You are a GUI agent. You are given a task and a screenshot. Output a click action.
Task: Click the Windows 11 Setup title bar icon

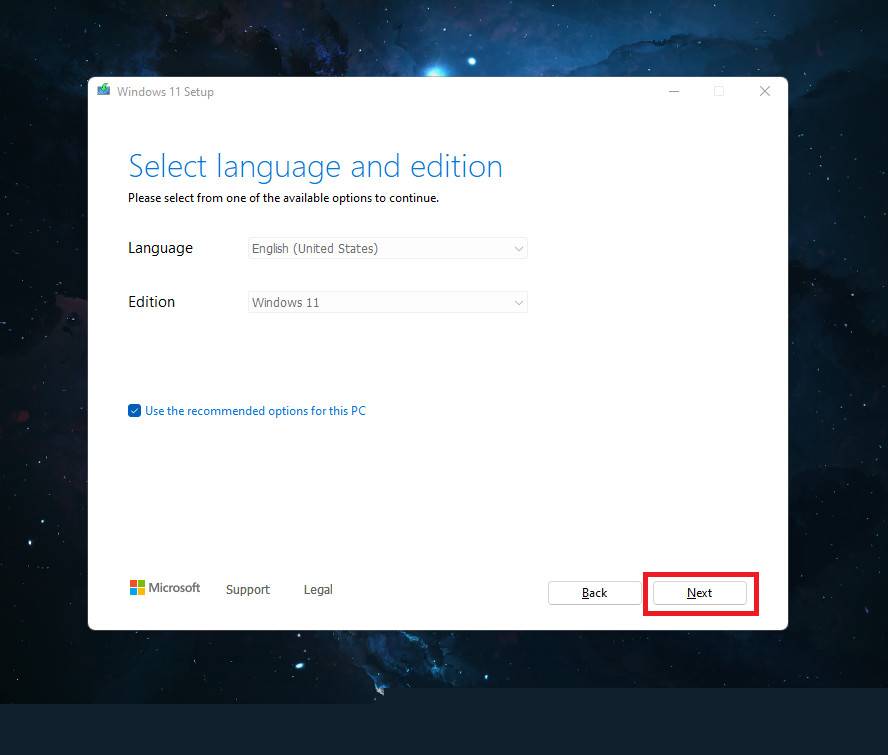pos(104,91)
